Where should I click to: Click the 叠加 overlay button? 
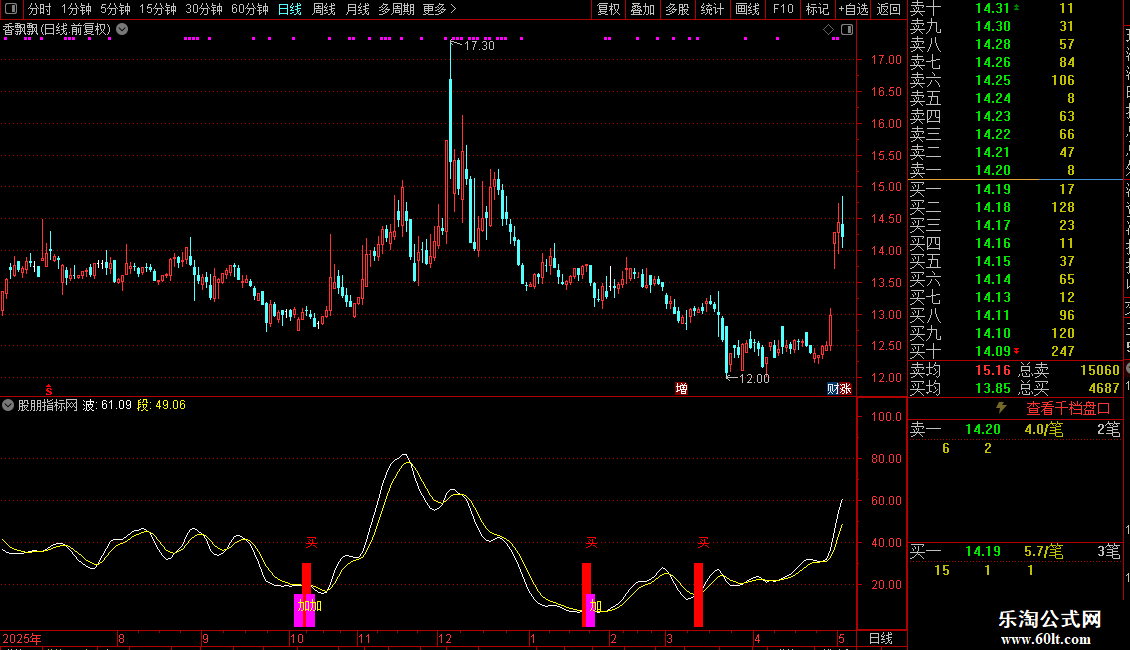click(x=642, y=9)
